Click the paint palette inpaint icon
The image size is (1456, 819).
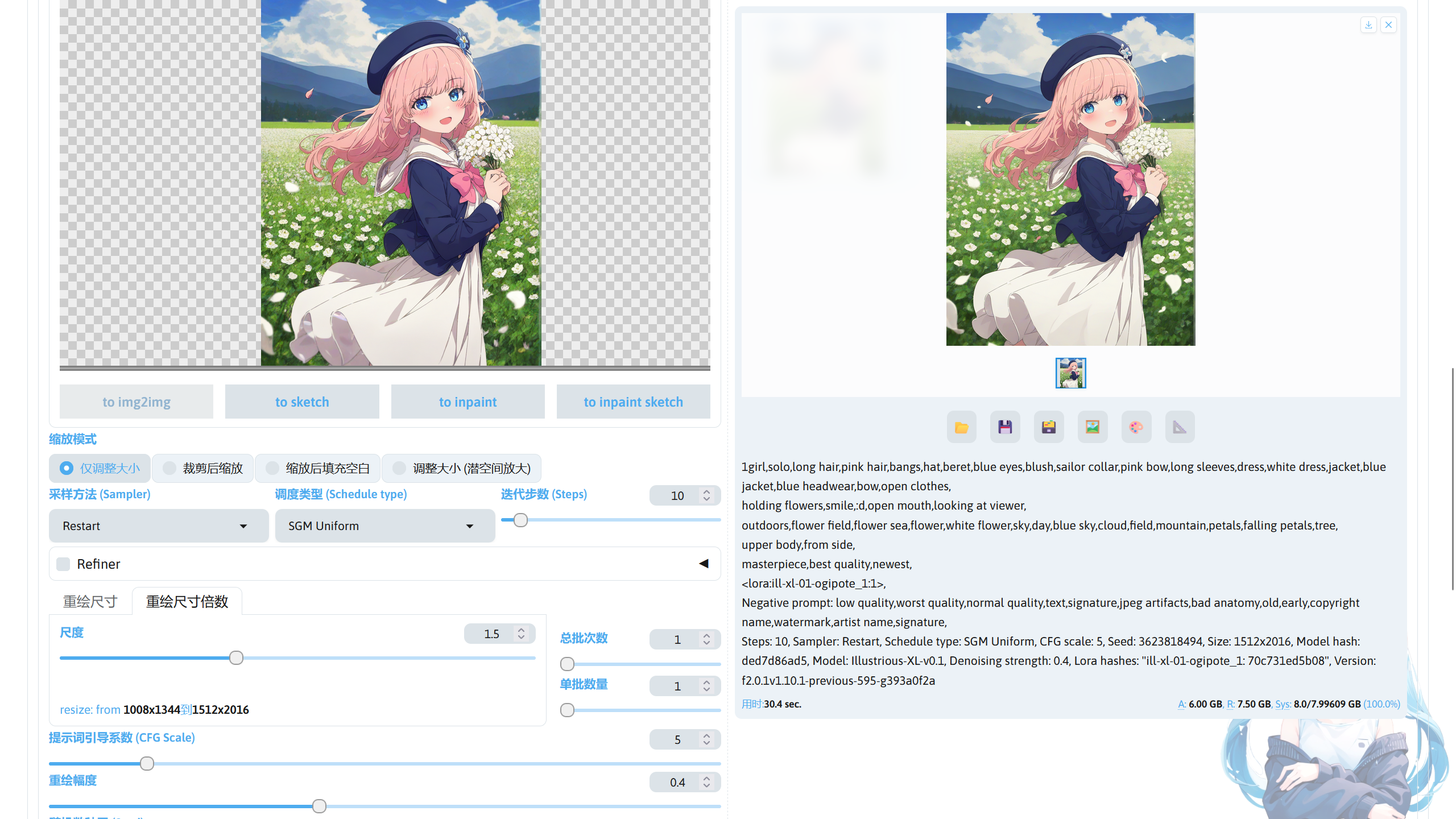point(1136,427)
